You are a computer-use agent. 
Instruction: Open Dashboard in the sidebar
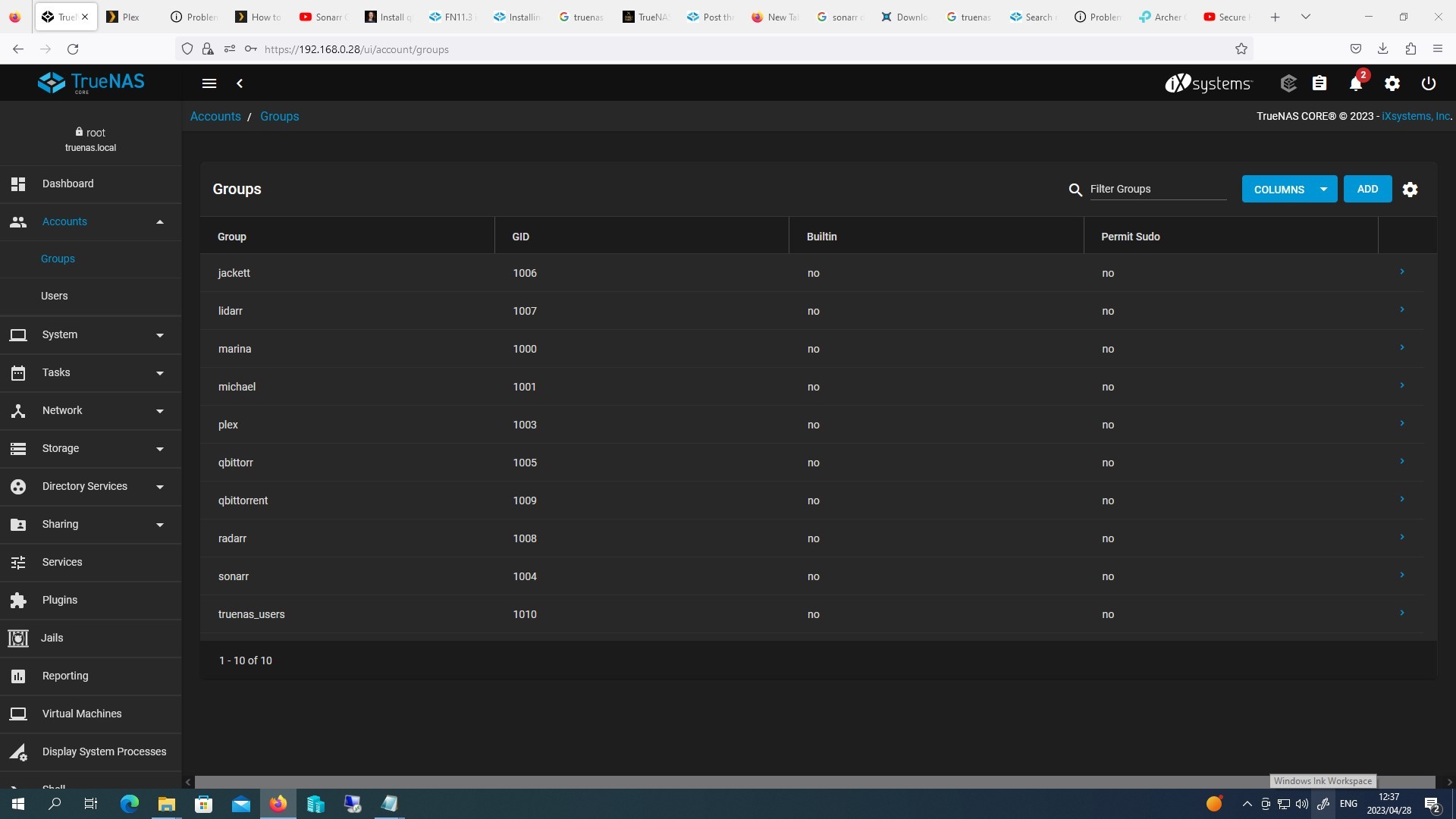pos(90,184)
